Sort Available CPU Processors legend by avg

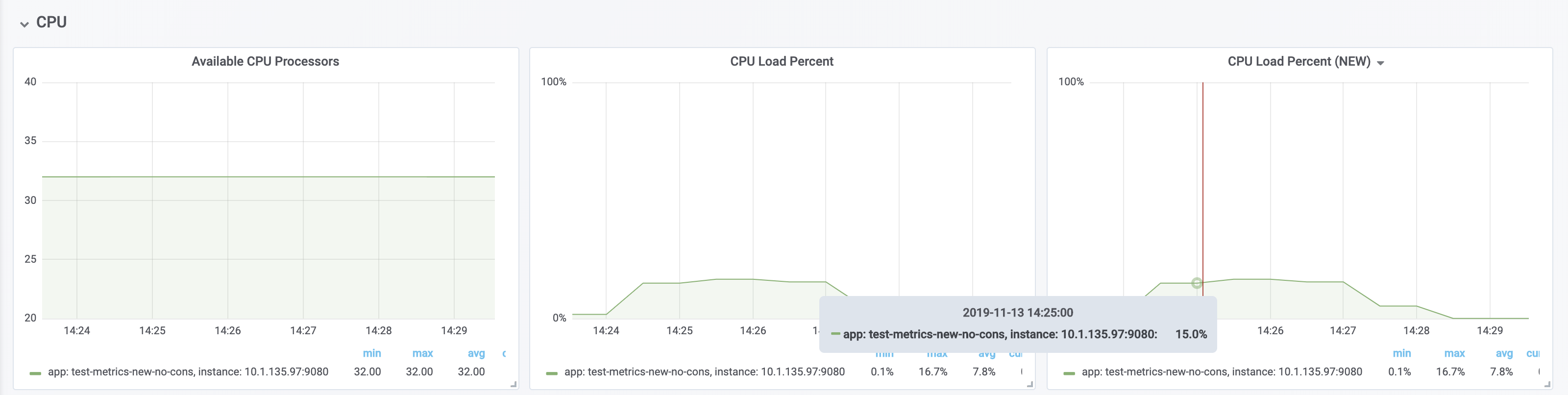click(476, 354)
